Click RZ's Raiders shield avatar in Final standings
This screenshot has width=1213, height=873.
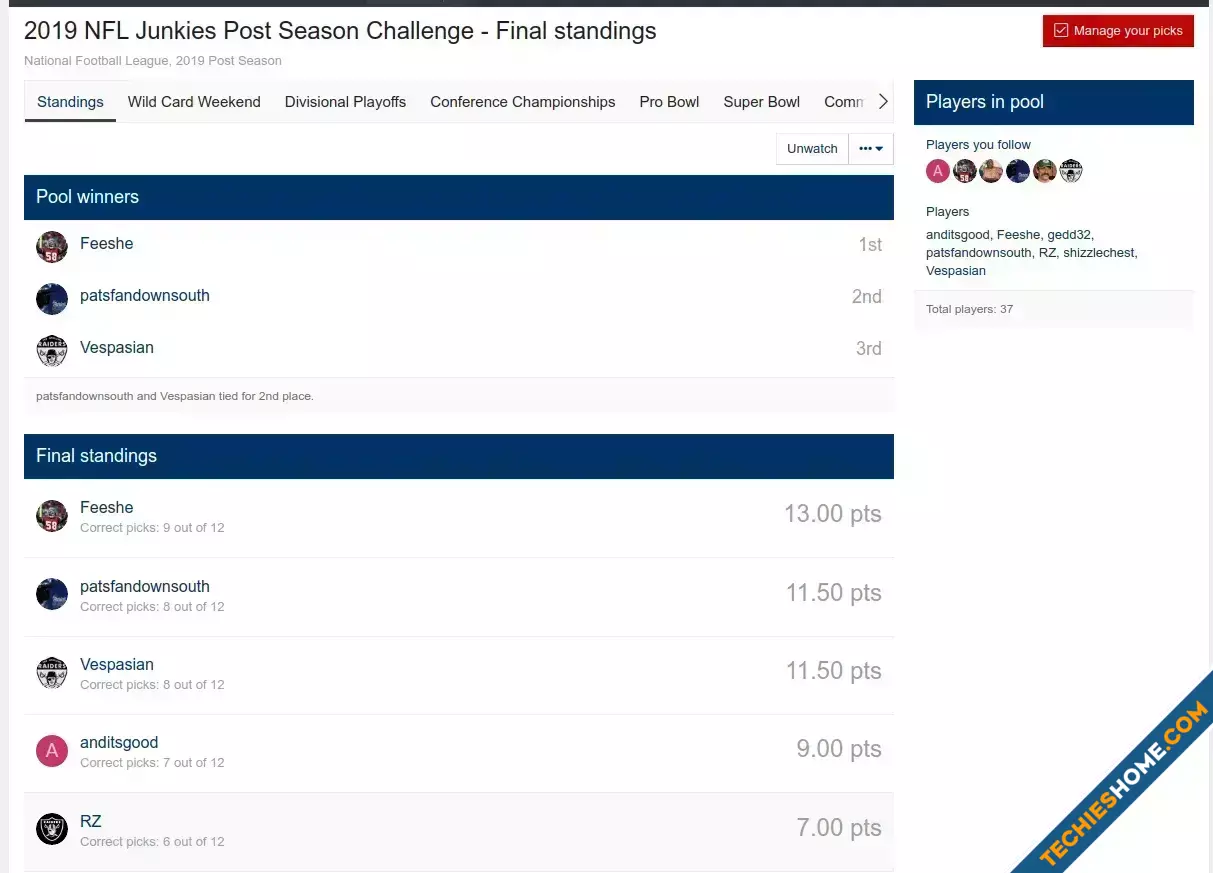(x=52, y=829)
